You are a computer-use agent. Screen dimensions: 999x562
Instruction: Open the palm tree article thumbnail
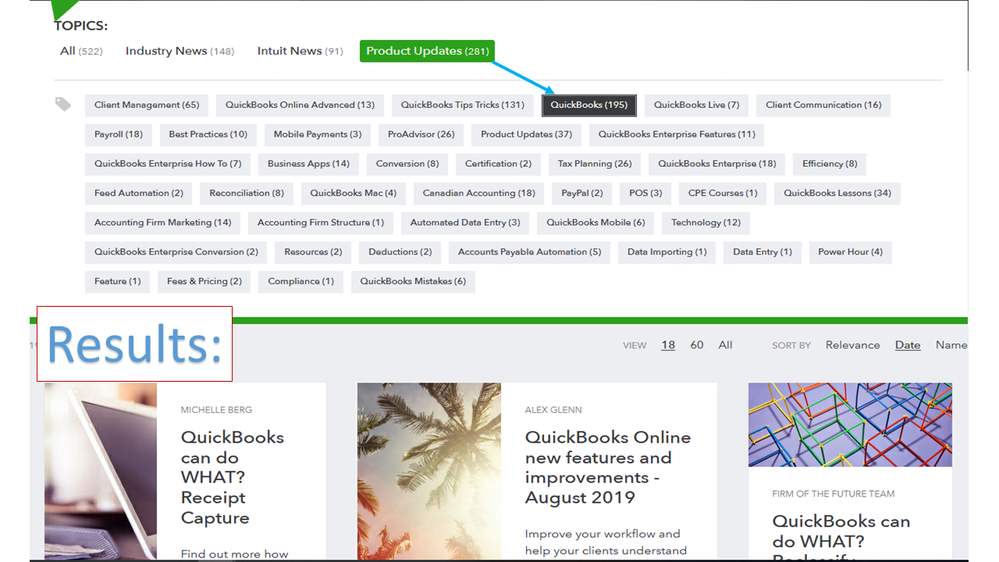click(x=429, y=471)
